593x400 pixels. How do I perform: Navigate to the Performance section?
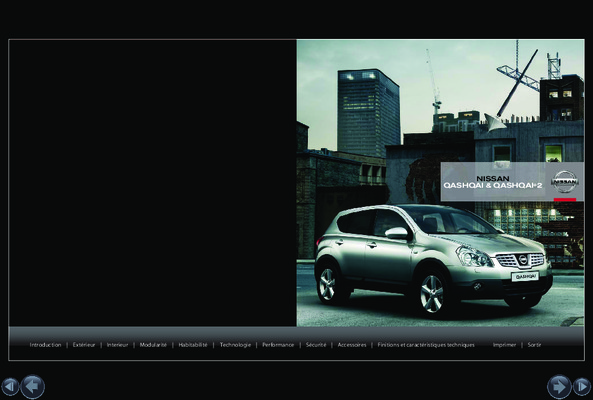point(278,345)
